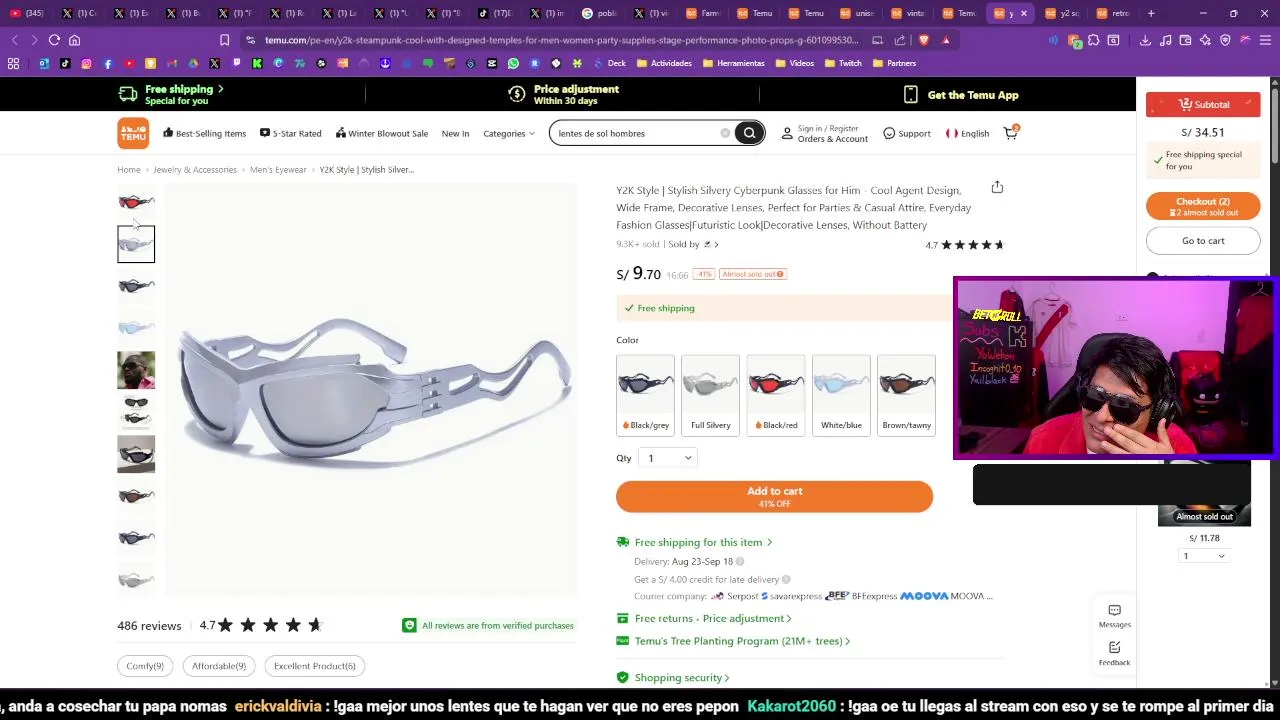Expand Free shipping for this item
Image resolution: width=1280 pixels, height=720 pixels.
click(703, 542)
